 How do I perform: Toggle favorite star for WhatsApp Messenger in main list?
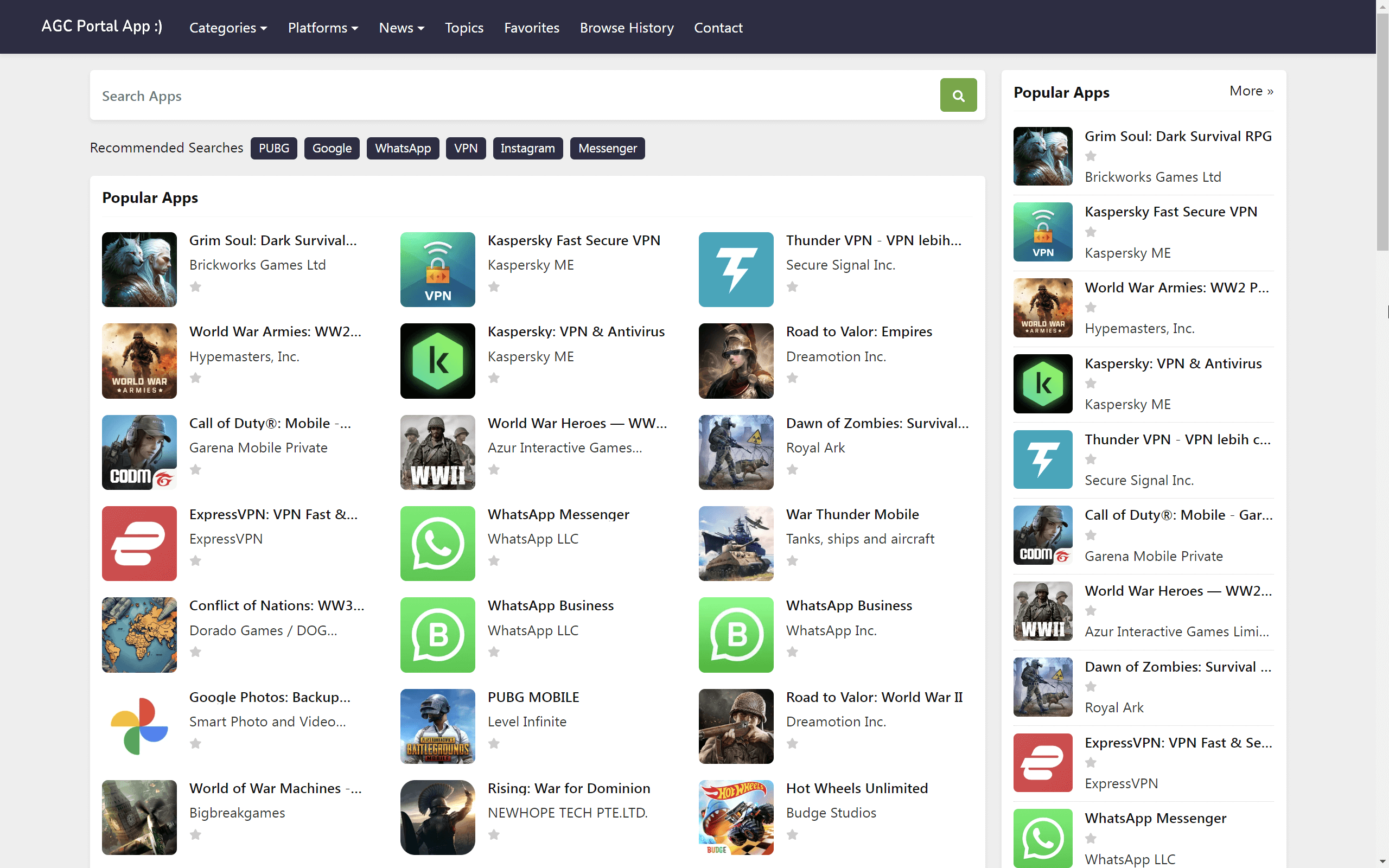click(494, 560)
